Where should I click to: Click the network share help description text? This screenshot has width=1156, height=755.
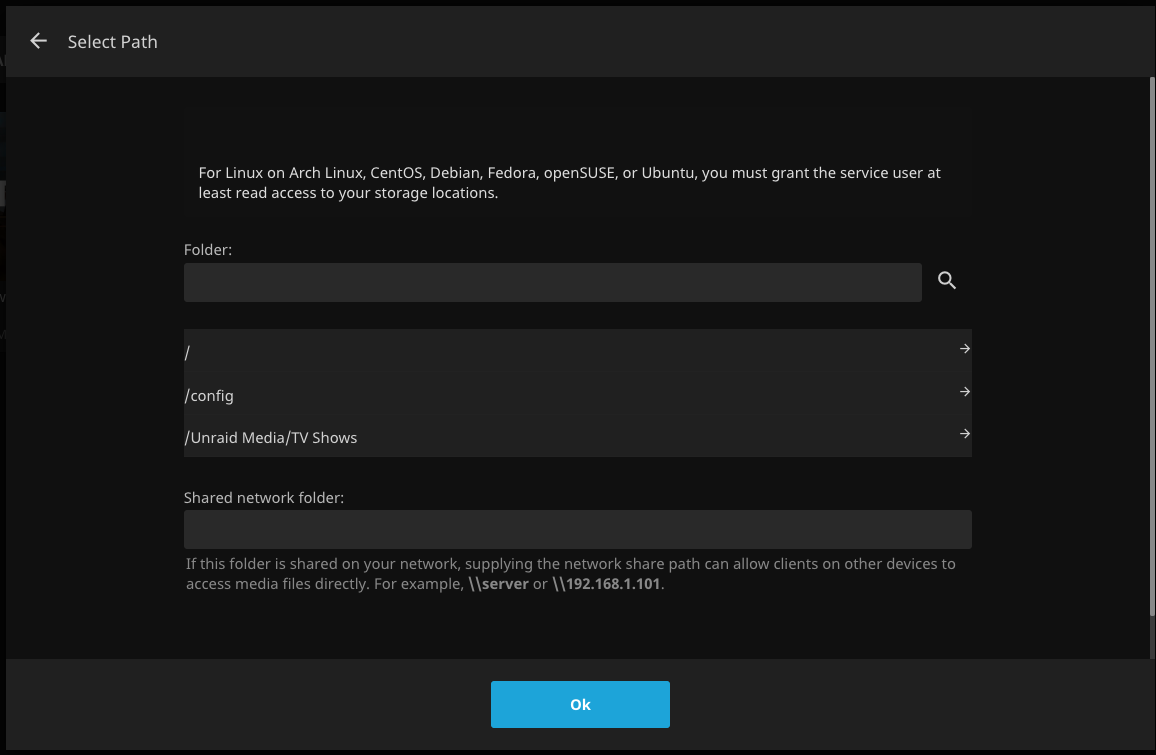click(570, 564)
